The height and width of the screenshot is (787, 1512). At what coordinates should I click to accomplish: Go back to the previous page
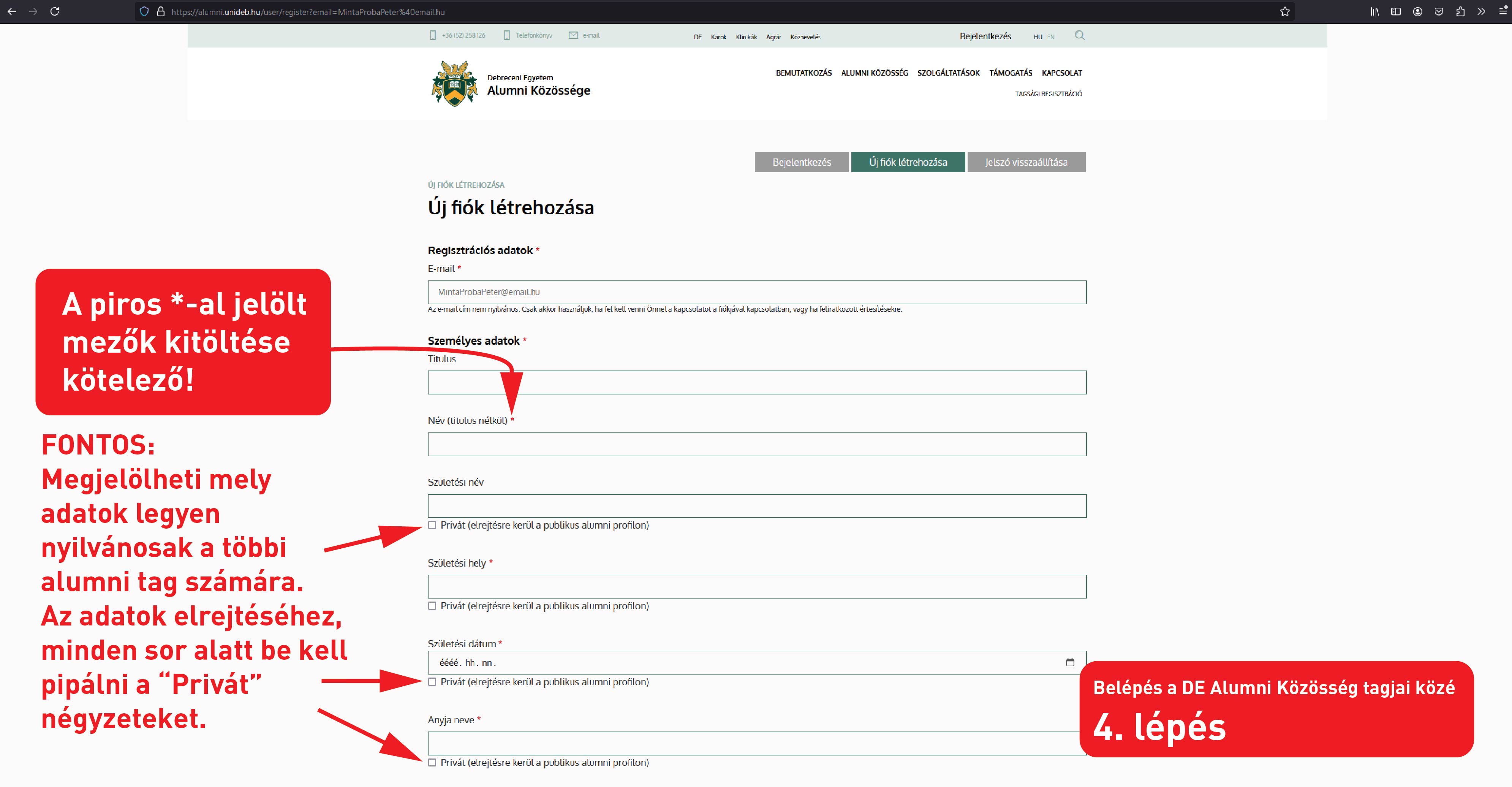tap(12, 11)
